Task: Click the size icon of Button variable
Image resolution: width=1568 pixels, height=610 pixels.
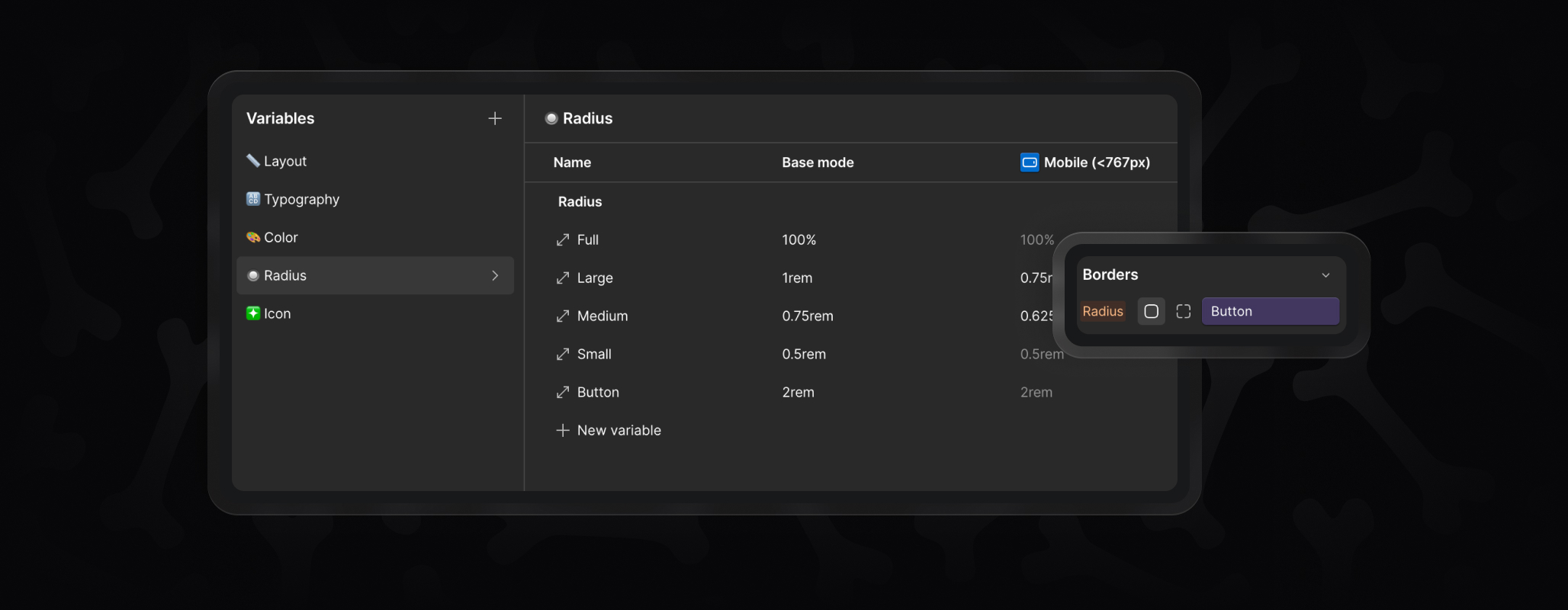Action: tap(563, 392)
